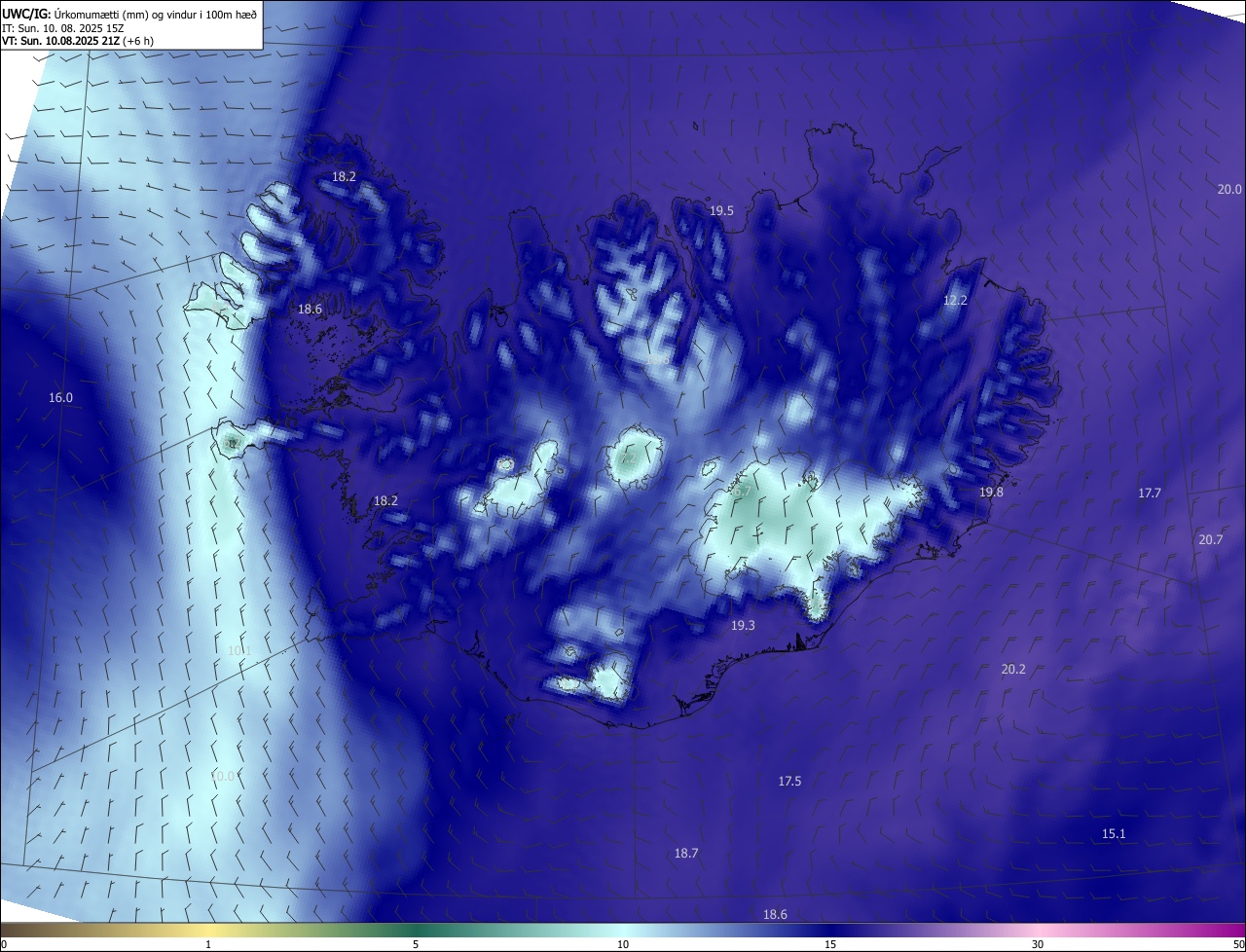Click the valid time line "VT: Sun. 10.08.2025 21Z"
1246x952 pixels.
(60, 41)
